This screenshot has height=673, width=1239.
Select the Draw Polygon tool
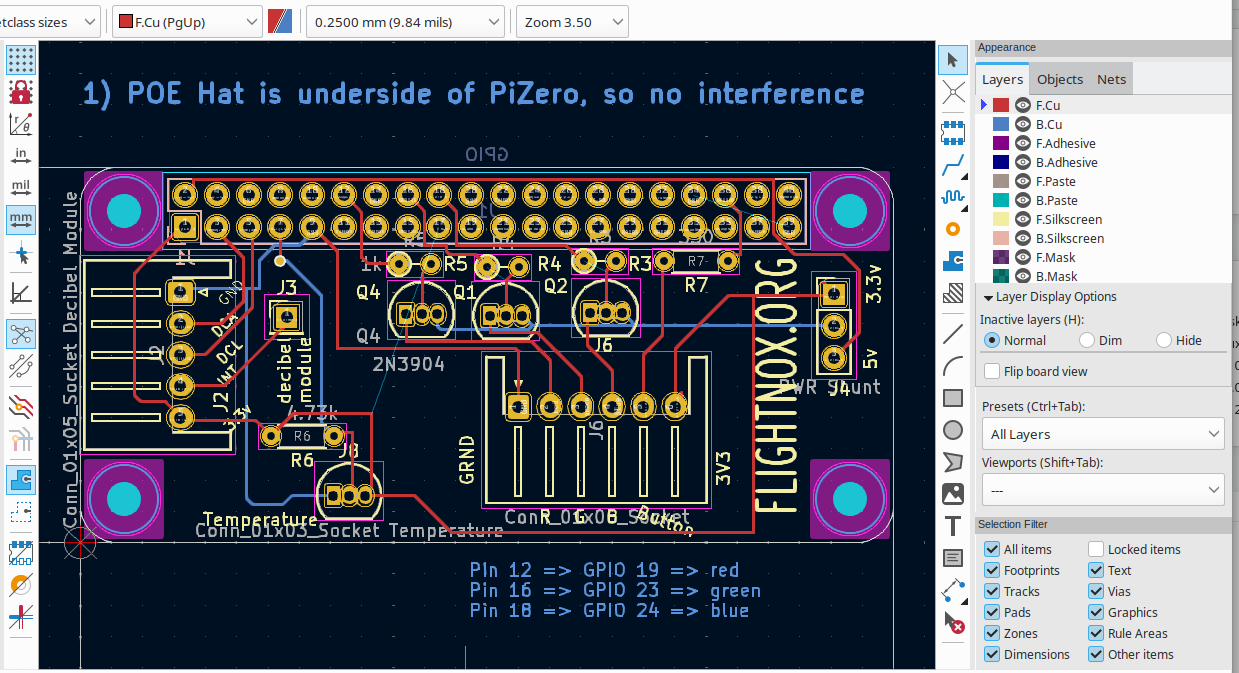953,462
